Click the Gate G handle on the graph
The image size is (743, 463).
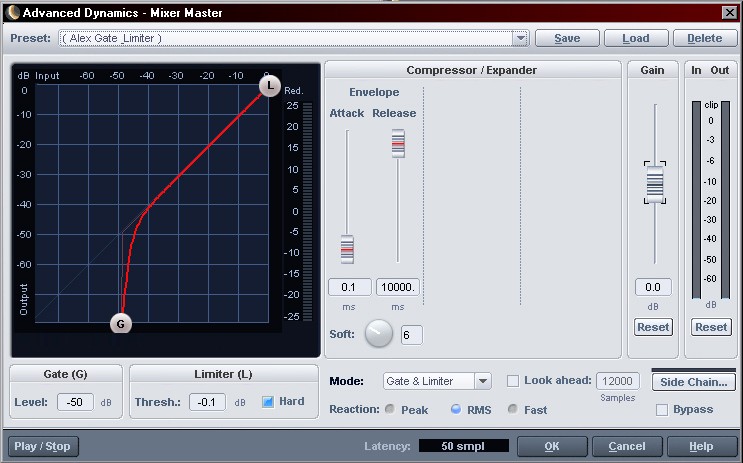pyautogui.click(x=120, y=324)
